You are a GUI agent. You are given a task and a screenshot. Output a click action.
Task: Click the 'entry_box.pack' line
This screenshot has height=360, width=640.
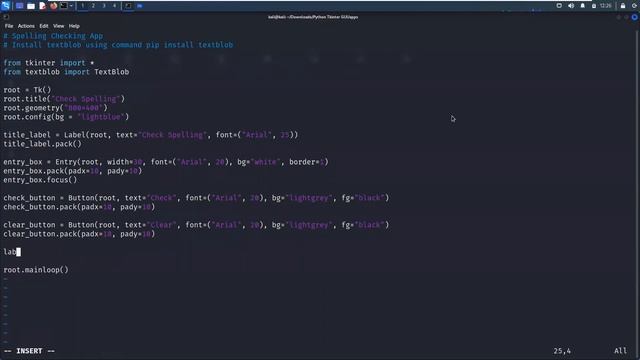click(x=73, y=171)
